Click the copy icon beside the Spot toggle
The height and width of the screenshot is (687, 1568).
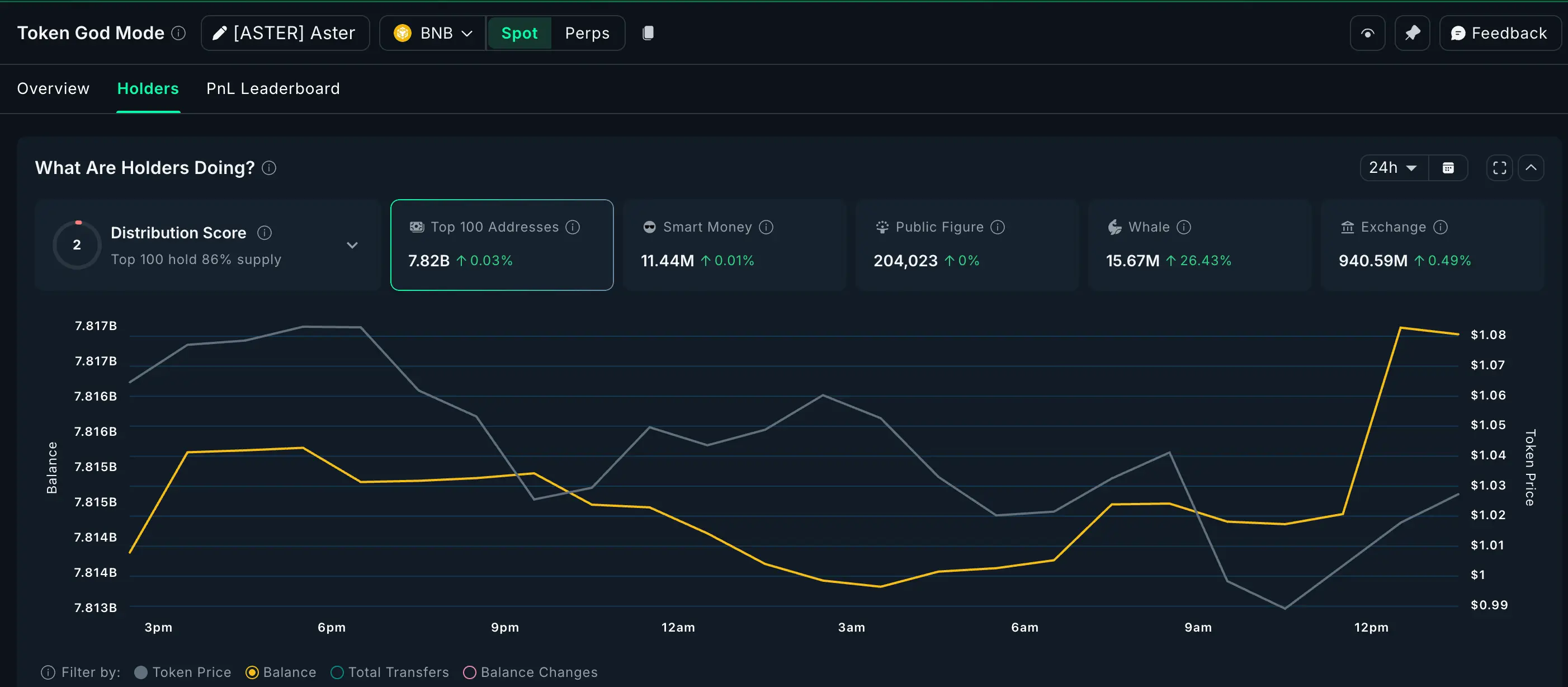click(x=648, y=33)
